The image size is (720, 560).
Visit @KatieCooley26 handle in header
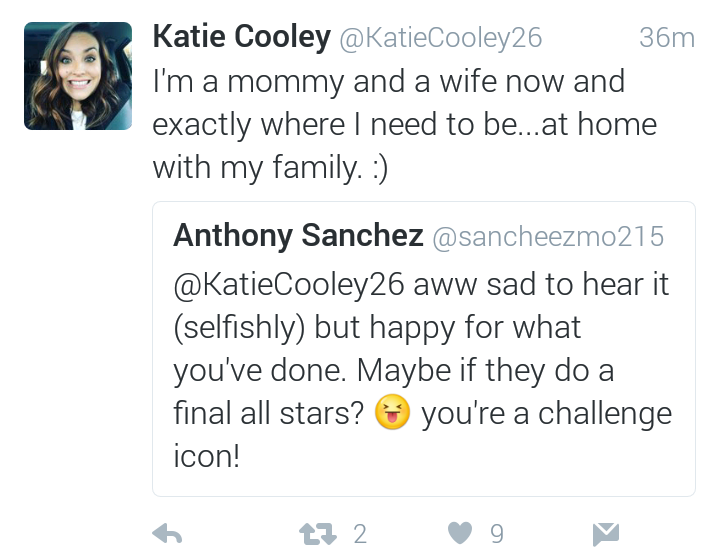click(x=441, y=38)
